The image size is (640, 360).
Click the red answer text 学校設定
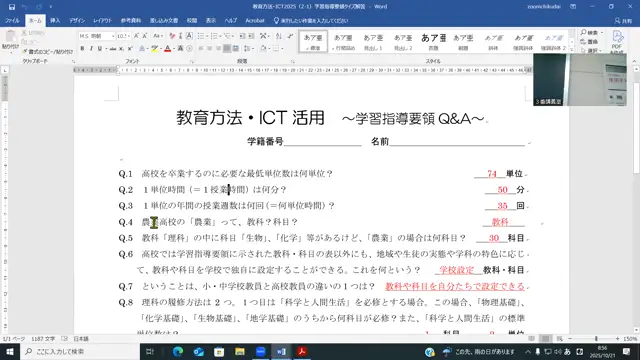pos(457,270)
